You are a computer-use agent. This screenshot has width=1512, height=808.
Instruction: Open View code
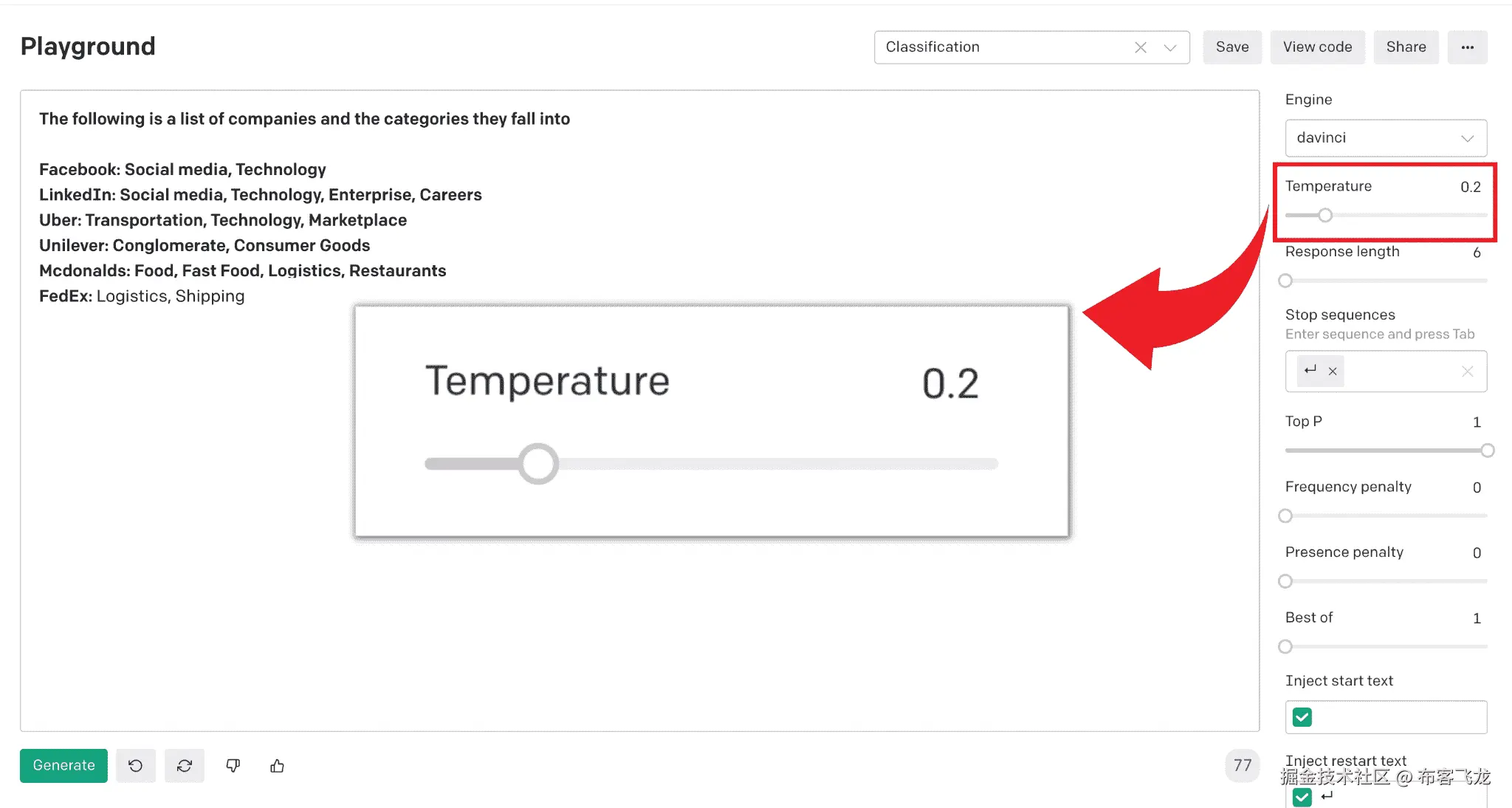point(1317,47)
